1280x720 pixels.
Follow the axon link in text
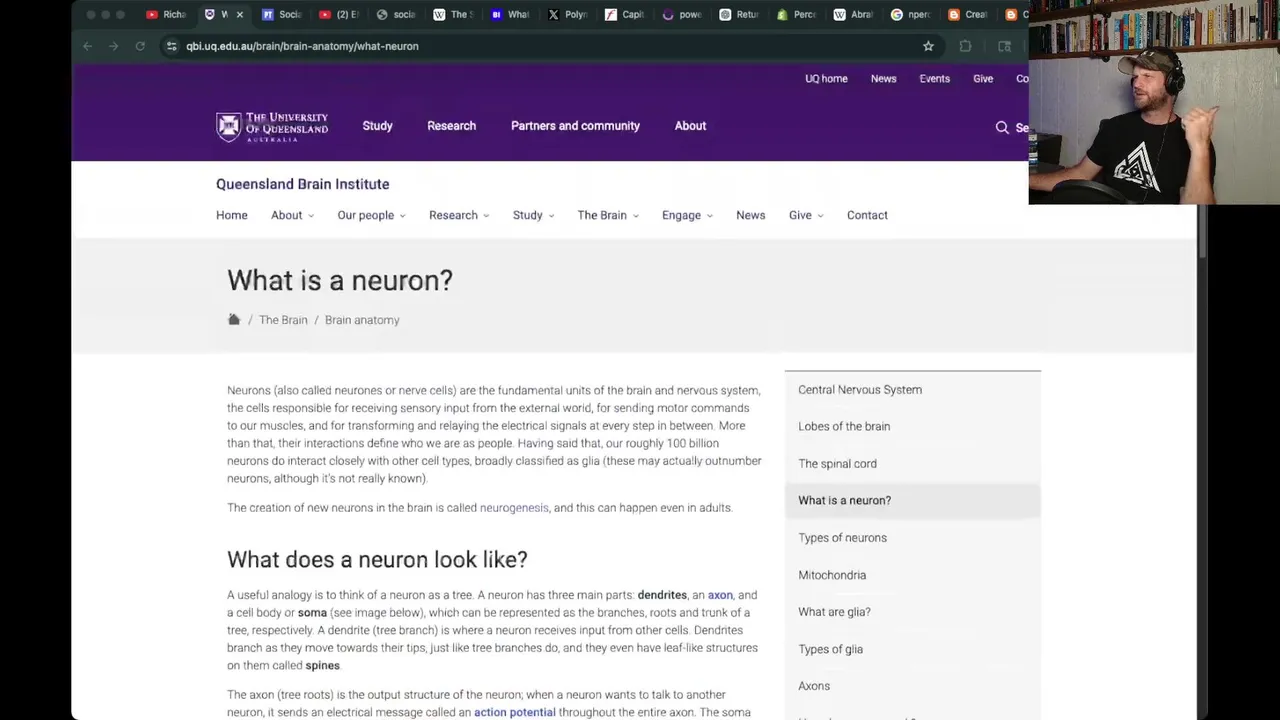pyautogui.click(x=720, y=595)
